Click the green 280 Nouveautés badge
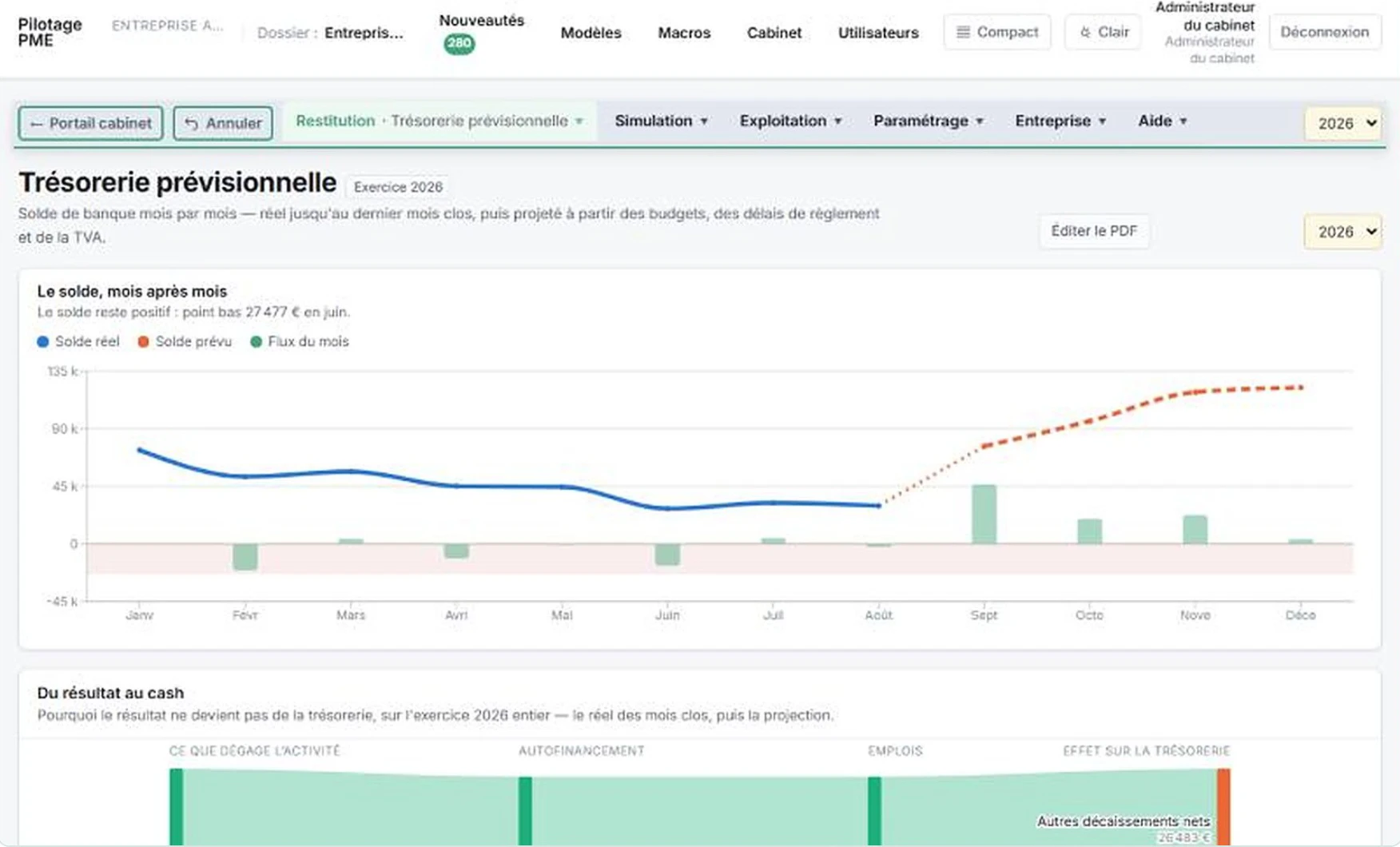The image size is (1400, 847). click(459, 43)
